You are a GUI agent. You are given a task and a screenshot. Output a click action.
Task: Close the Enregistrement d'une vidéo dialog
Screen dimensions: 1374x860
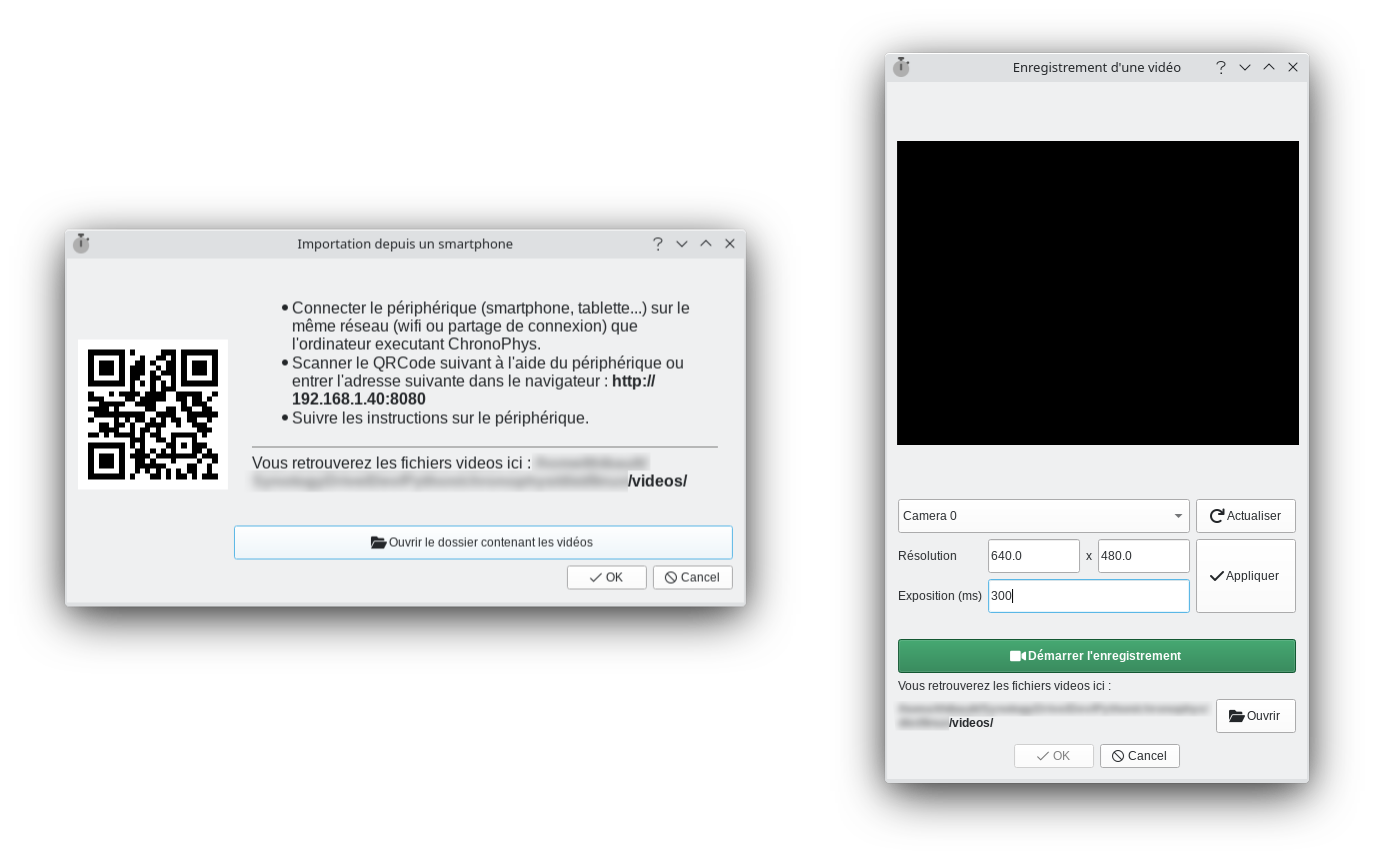tap(1293, 67)
